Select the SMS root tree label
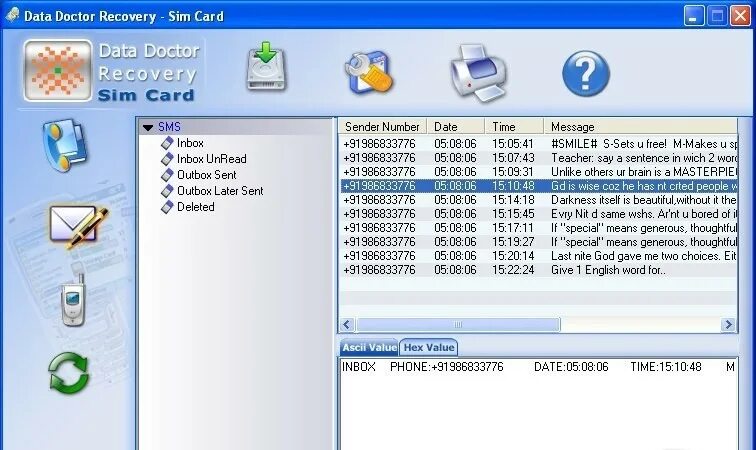756x450 pixels. (x=169, y=127)
